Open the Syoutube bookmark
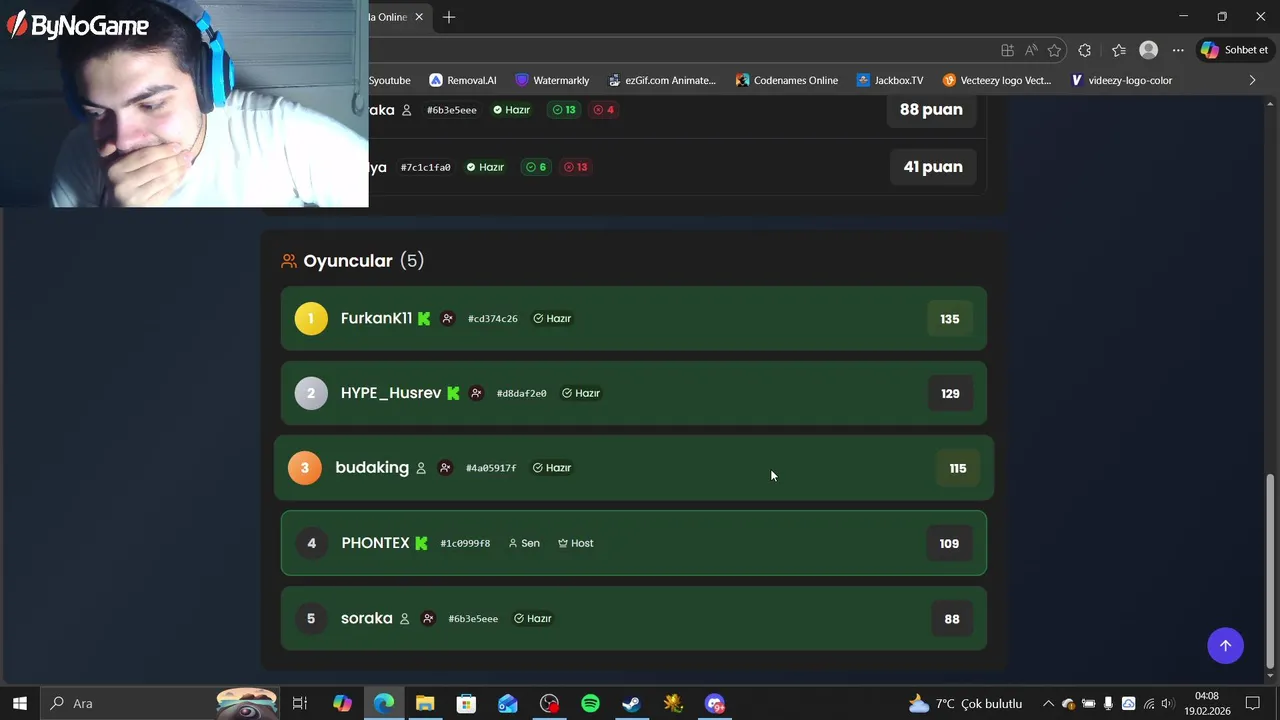1280x720 pixels. [390, 80]
